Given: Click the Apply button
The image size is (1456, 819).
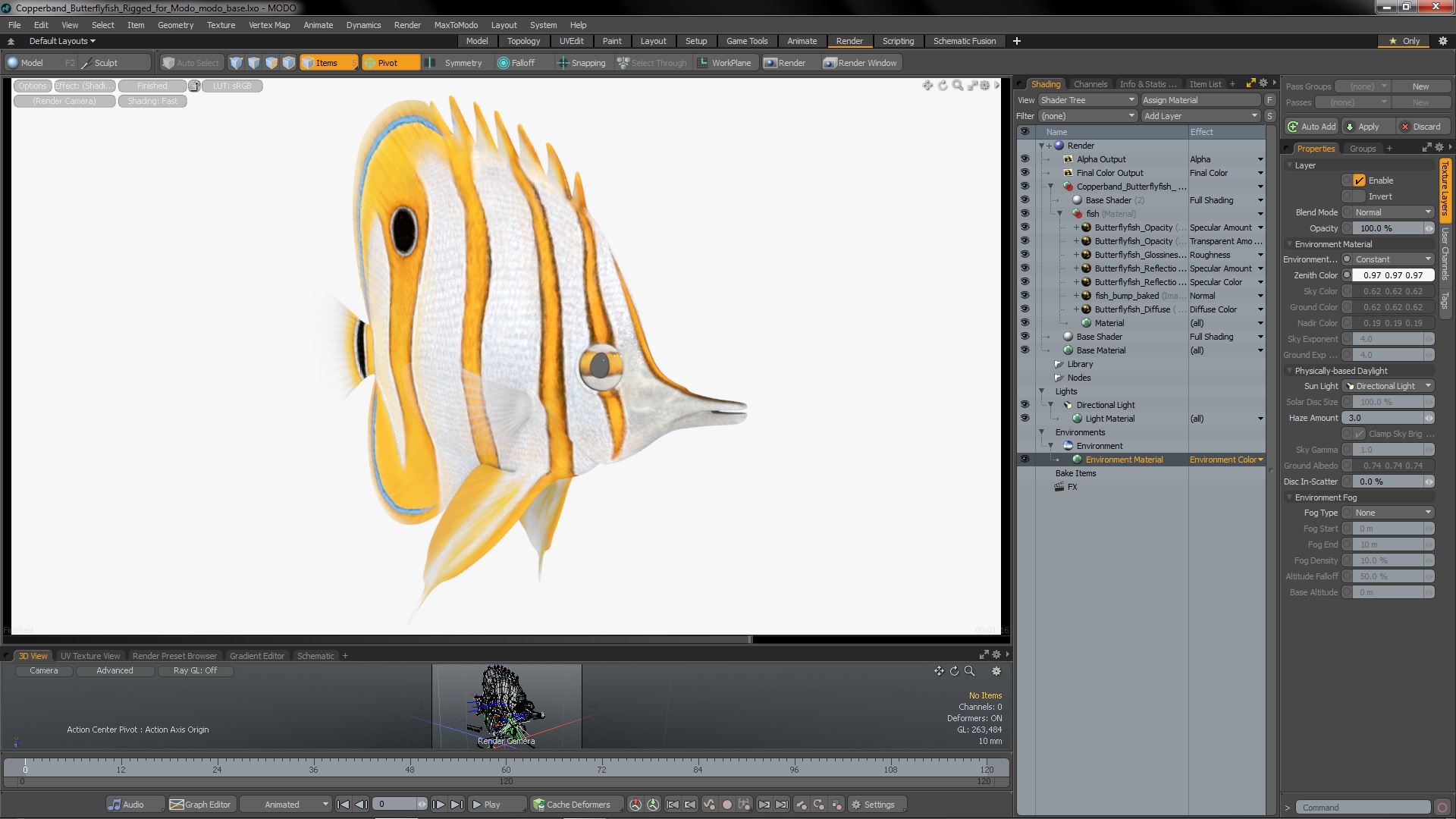Looking at the screenshot, I should [x=1368, y=127].
